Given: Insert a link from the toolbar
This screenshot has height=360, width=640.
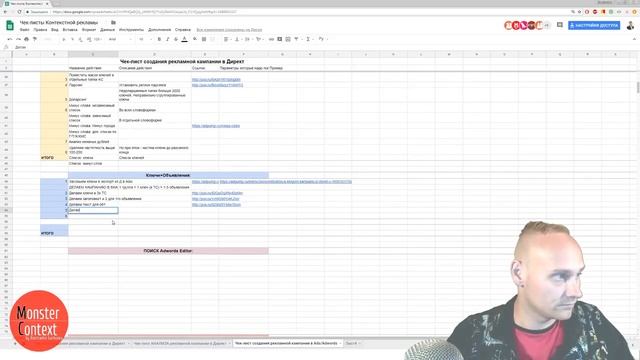Looking at the screenshot, I should (271, 39).
